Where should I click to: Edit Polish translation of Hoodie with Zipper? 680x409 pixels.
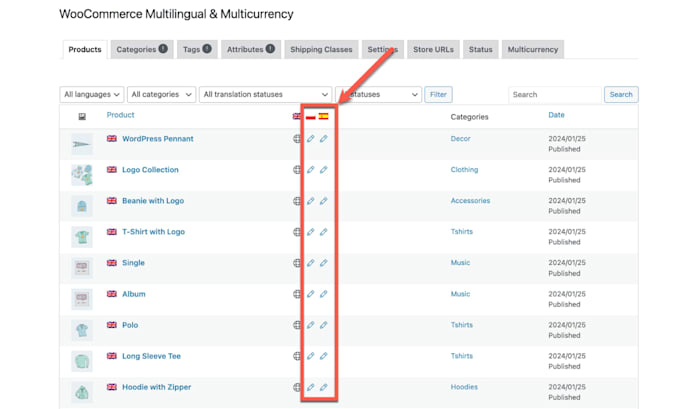(x=311, y=387)
